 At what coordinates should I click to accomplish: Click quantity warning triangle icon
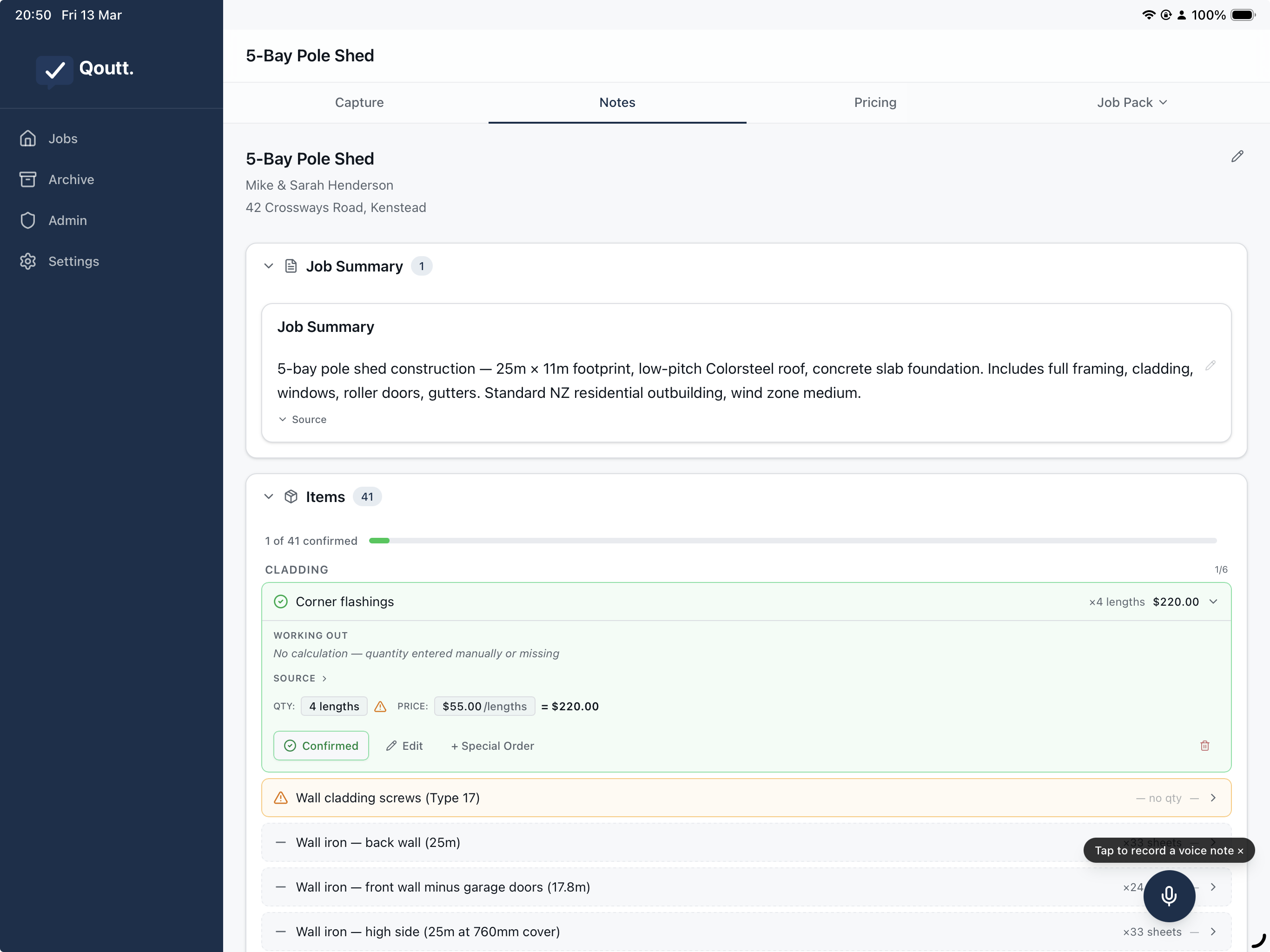[380, 706]
